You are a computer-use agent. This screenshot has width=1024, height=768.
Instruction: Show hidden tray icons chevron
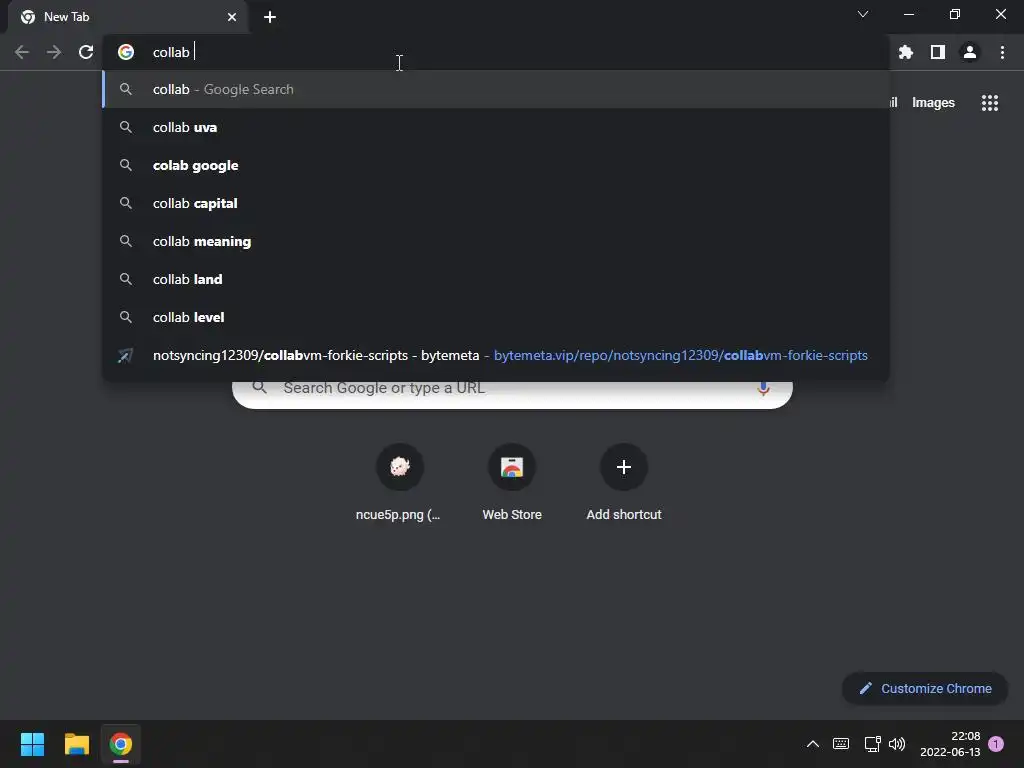(x=812, y=744)
